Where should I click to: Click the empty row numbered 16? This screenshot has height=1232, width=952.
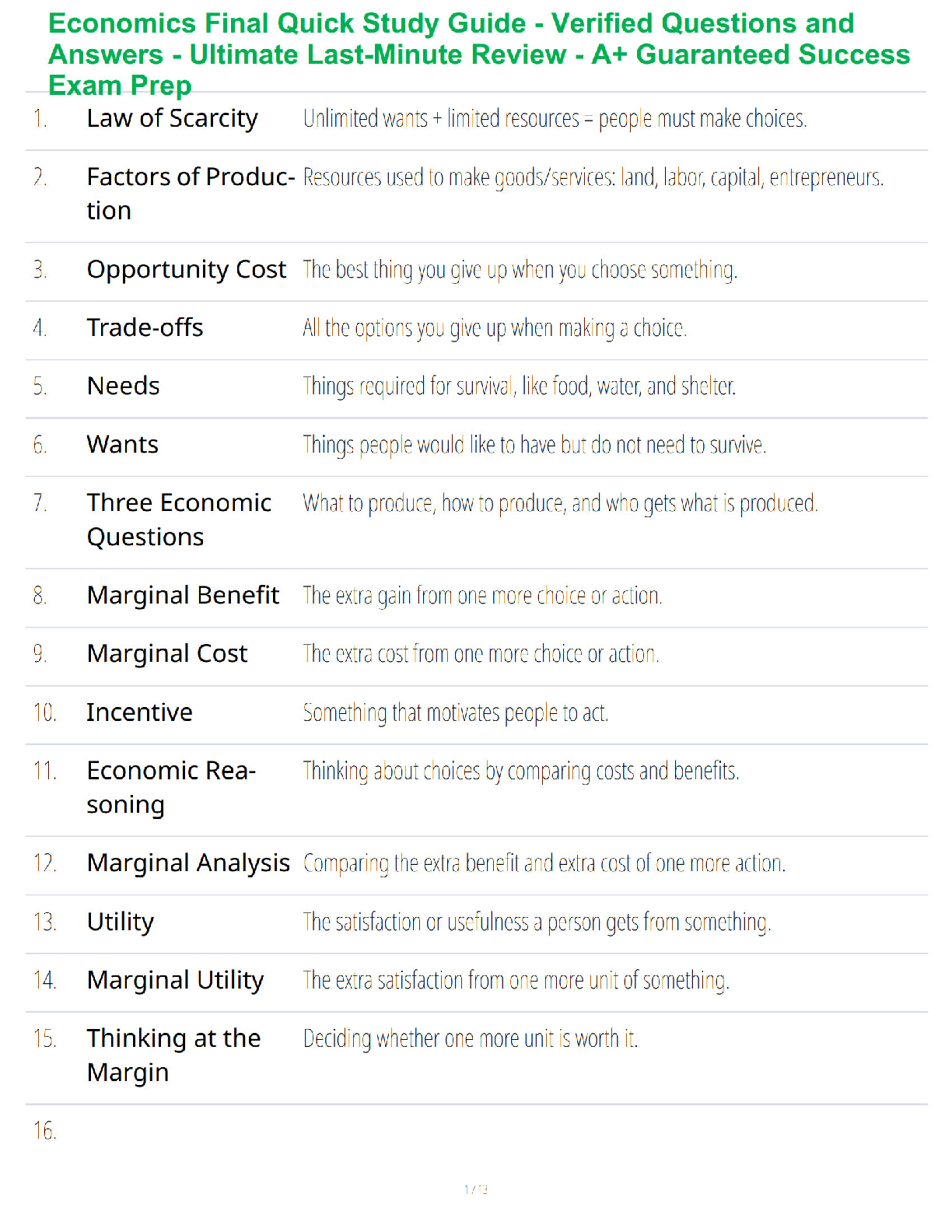pyautogui.click(x=476, y=1130)
